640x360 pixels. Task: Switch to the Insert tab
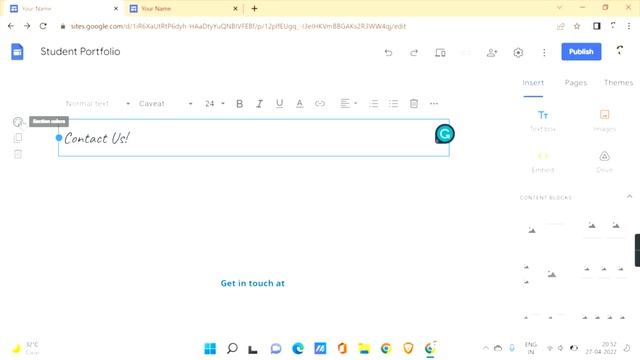tap(533, 83)
